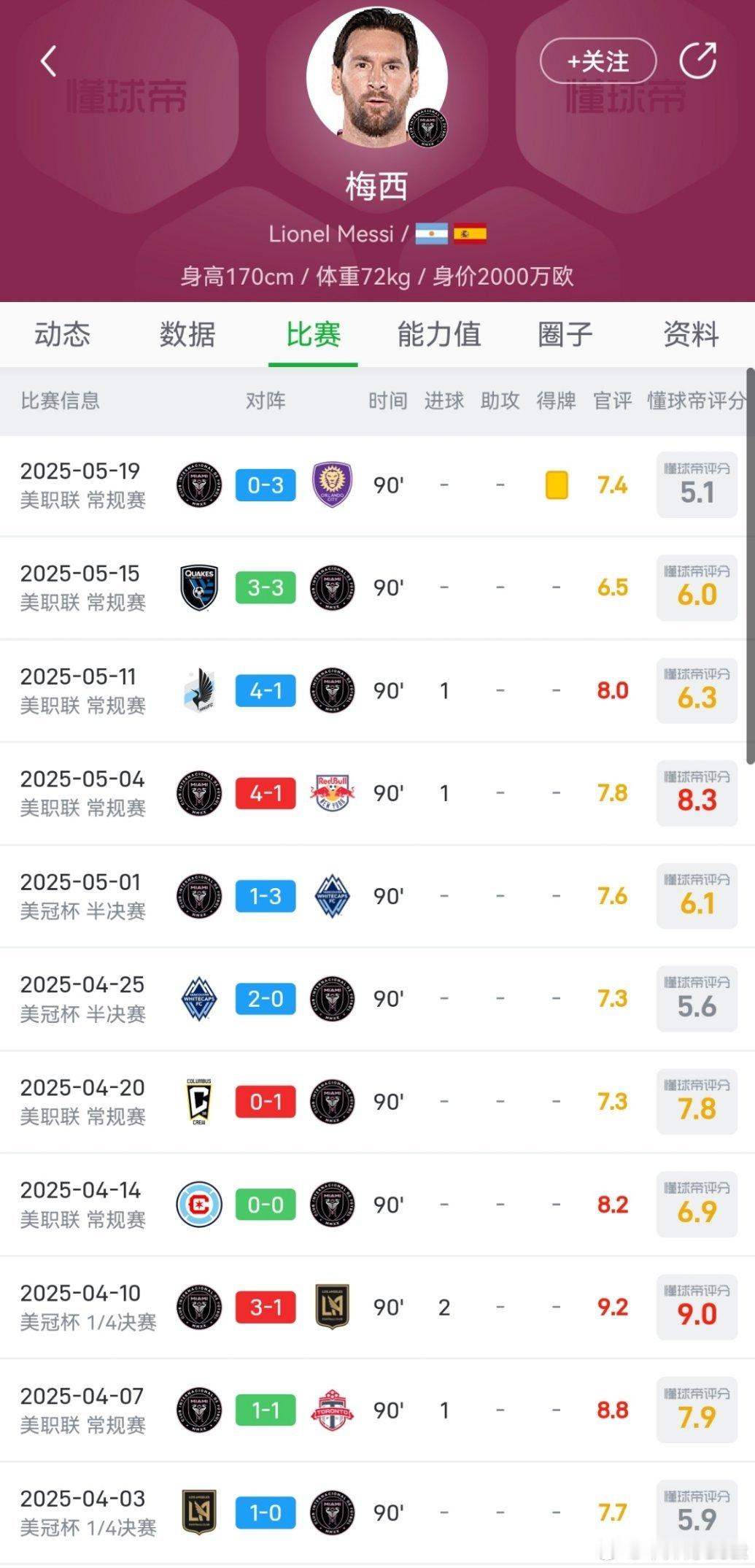Image resolution: width=755 pixels, height=1568 pixels.
Task: Click the Chicago Fire team logo
Action: (x=199, y=1205)
